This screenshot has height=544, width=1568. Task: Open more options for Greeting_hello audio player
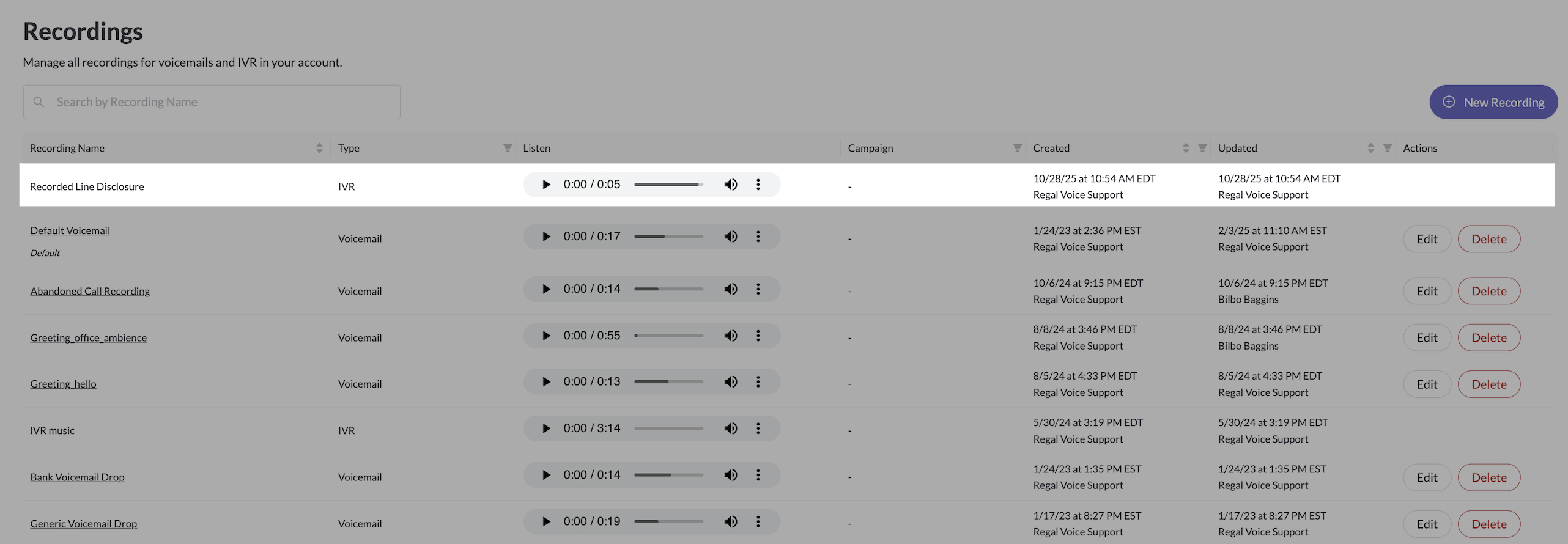click(758, 382)
